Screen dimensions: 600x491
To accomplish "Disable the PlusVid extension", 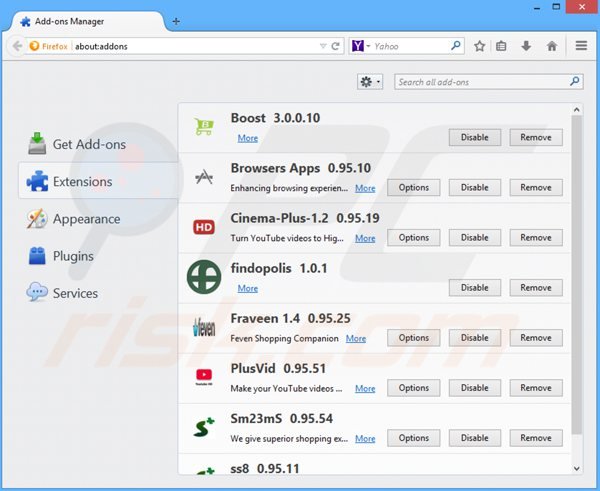I will point(474,388).
